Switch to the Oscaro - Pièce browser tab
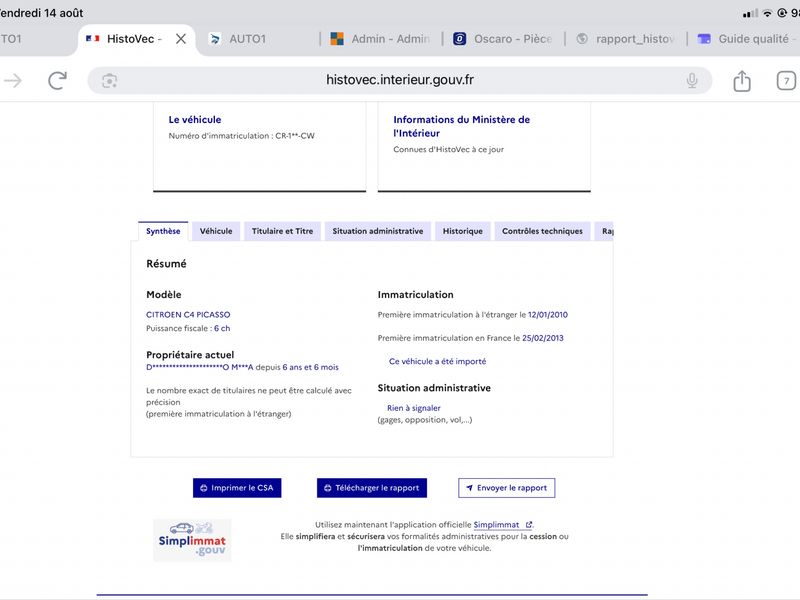Image resolution: width=800 pixels, height=600 pixels. pos(503,39)
